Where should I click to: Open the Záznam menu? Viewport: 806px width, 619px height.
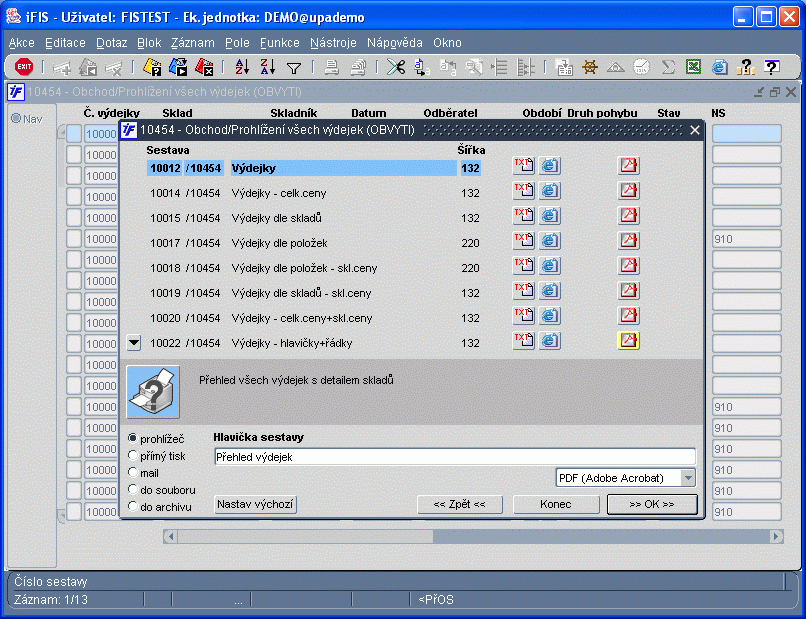click(193, 43)
